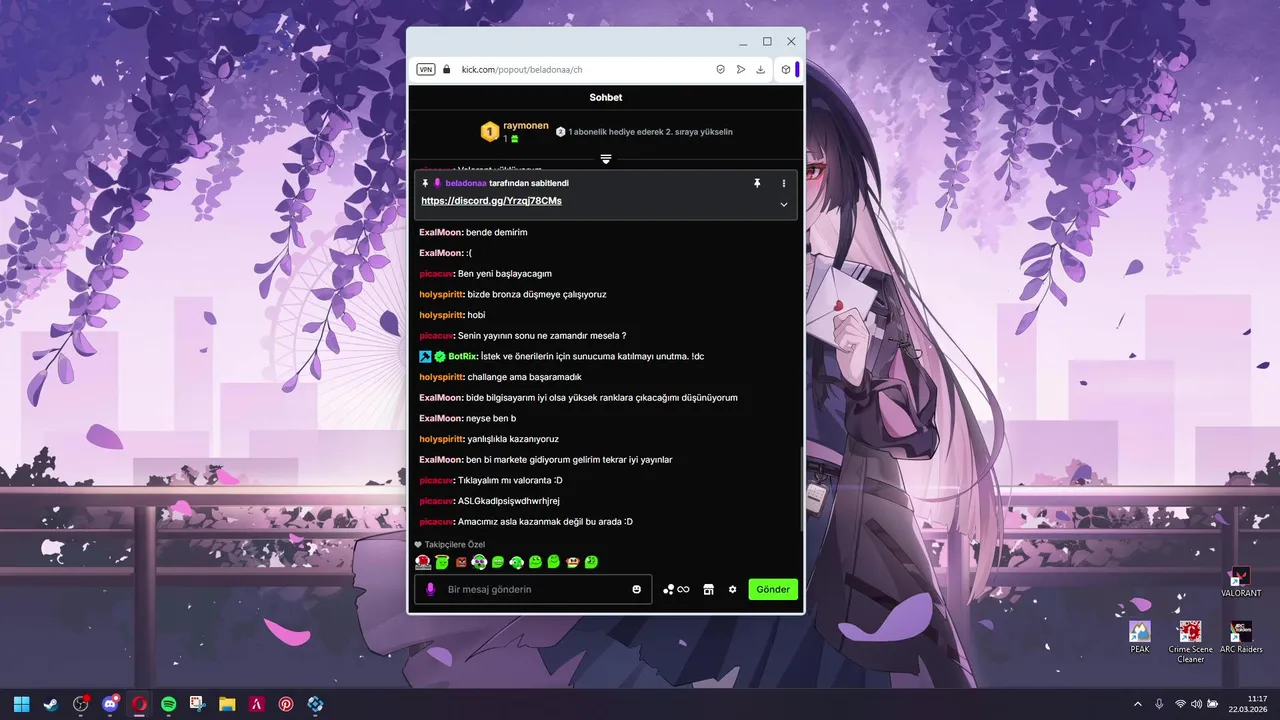Open the PEAK desktop shortcut
The height and width of the screenshot is (720, 1280).
(x=1140, y=638)
